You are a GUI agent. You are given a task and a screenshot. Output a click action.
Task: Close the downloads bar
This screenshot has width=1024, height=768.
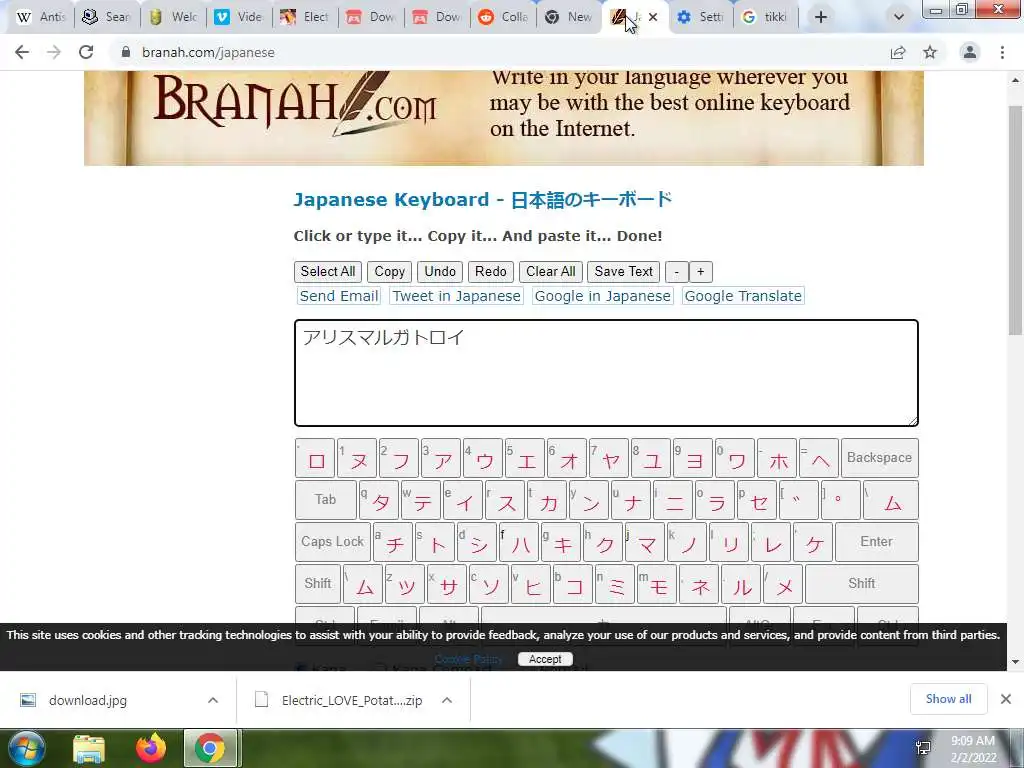point(1006,699)
